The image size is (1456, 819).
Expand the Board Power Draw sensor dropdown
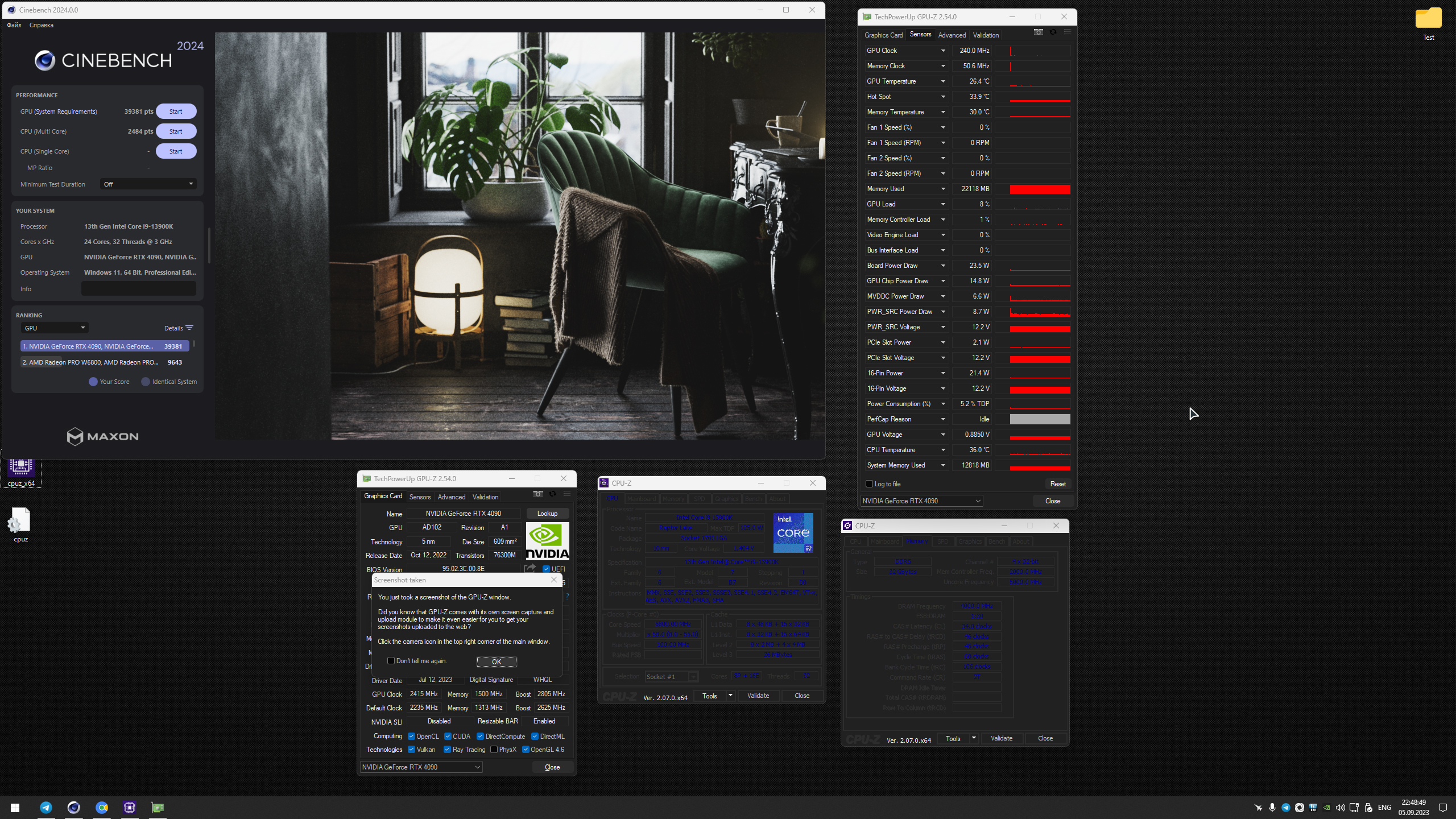coord(942,266)
